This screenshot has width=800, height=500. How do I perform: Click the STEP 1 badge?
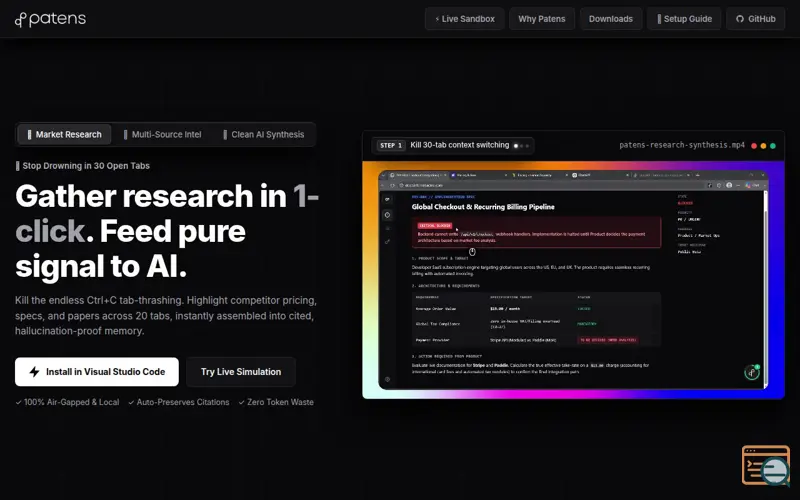391,145
